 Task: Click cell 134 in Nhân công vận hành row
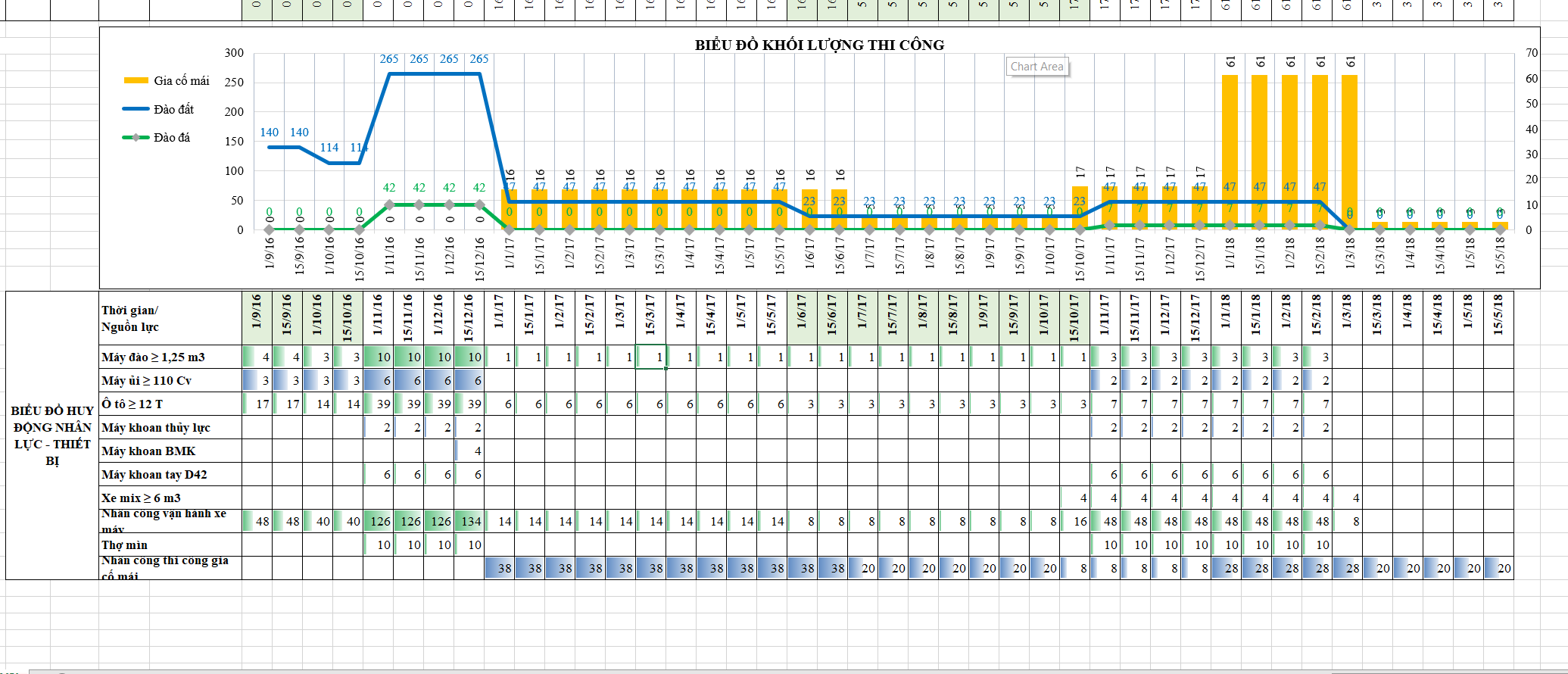pos(469,521)
